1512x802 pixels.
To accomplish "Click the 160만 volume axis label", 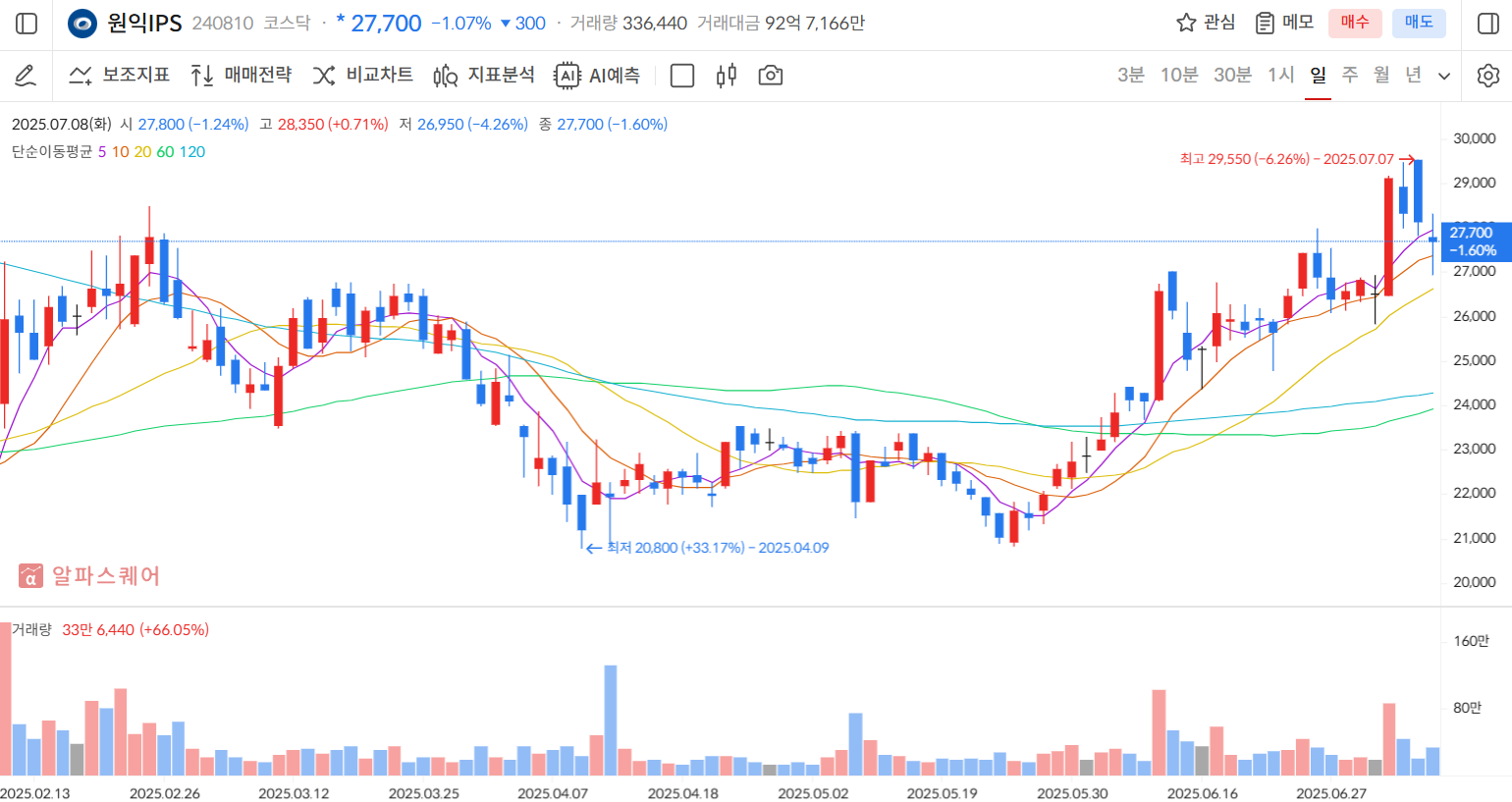I will (1471, 641).
